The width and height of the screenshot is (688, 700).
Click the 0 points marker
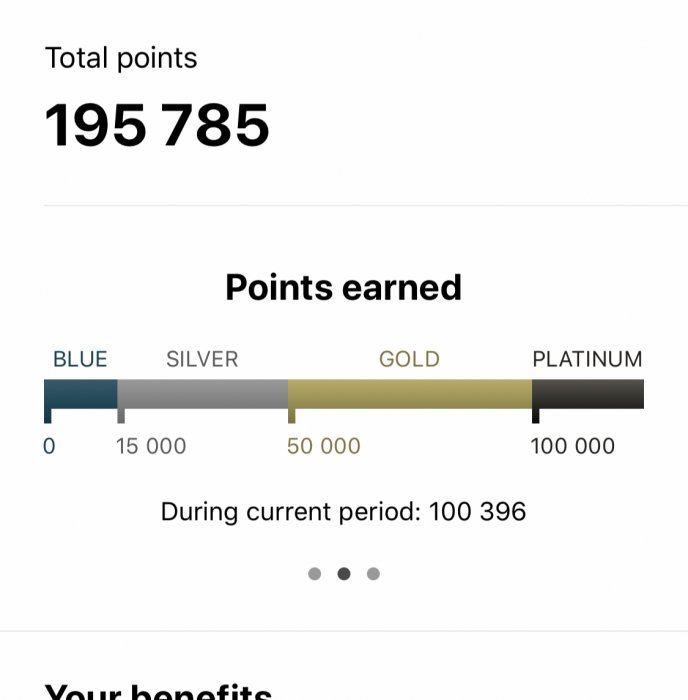49,446
